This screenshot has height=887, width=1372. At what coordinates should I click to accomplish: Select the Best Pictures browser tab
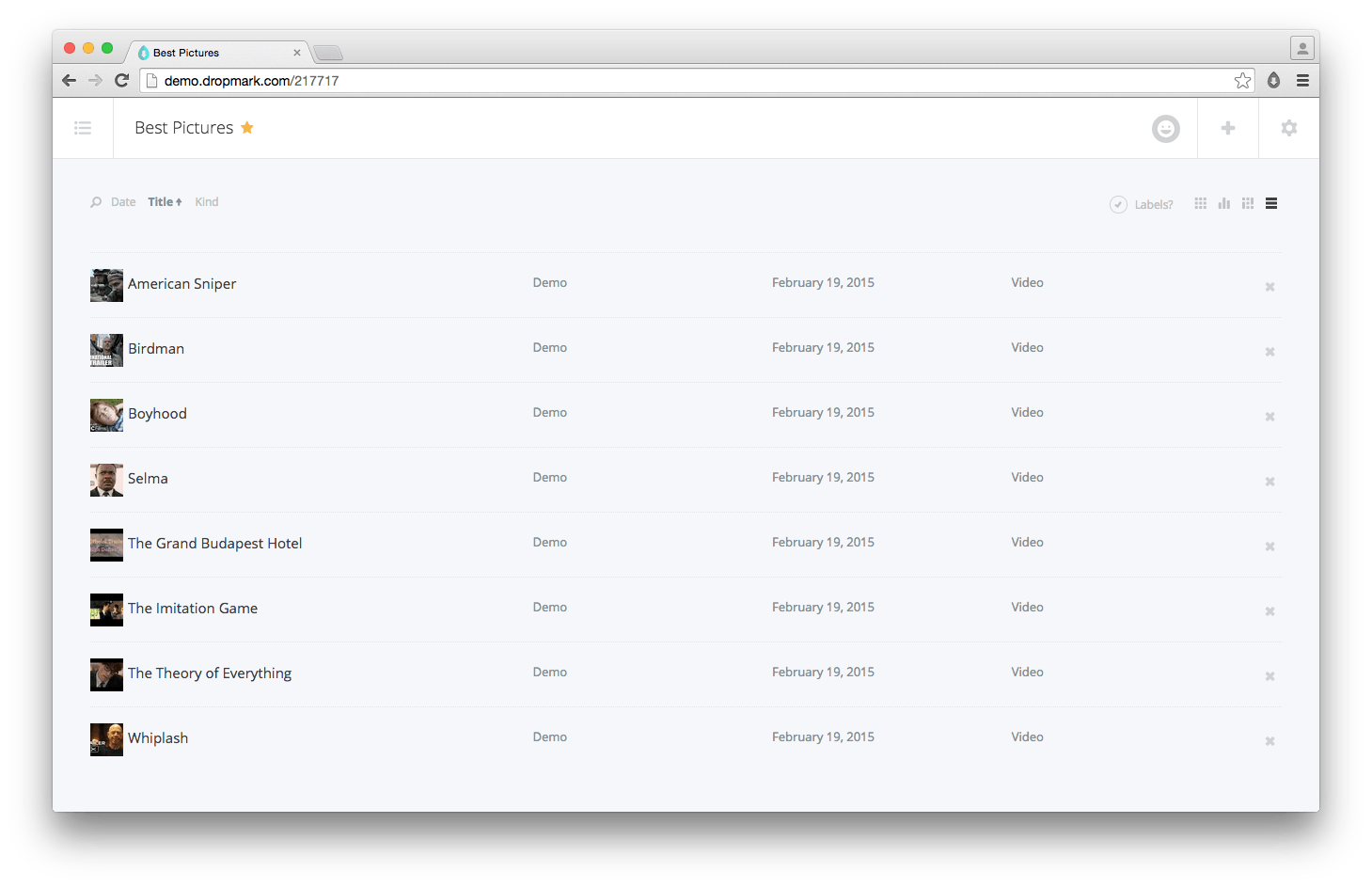point(216,53)
